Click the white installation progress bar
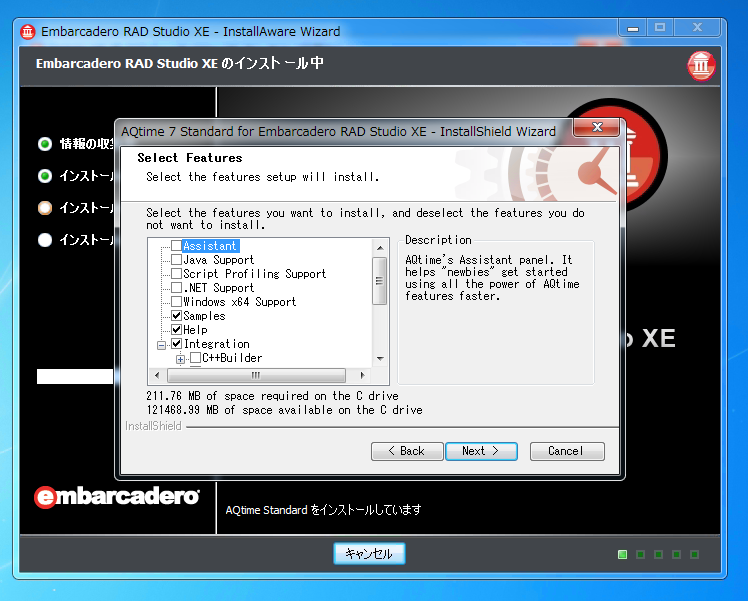 click(x=75, y=376)
